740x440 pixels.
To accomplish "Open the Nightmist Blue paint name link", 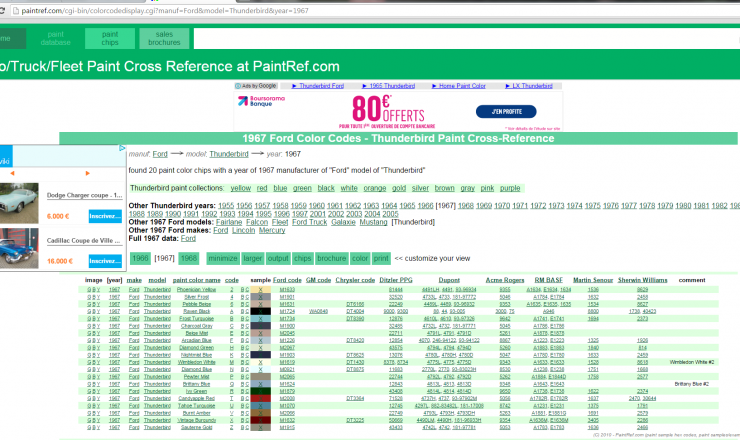I will (x=196, y=355).
